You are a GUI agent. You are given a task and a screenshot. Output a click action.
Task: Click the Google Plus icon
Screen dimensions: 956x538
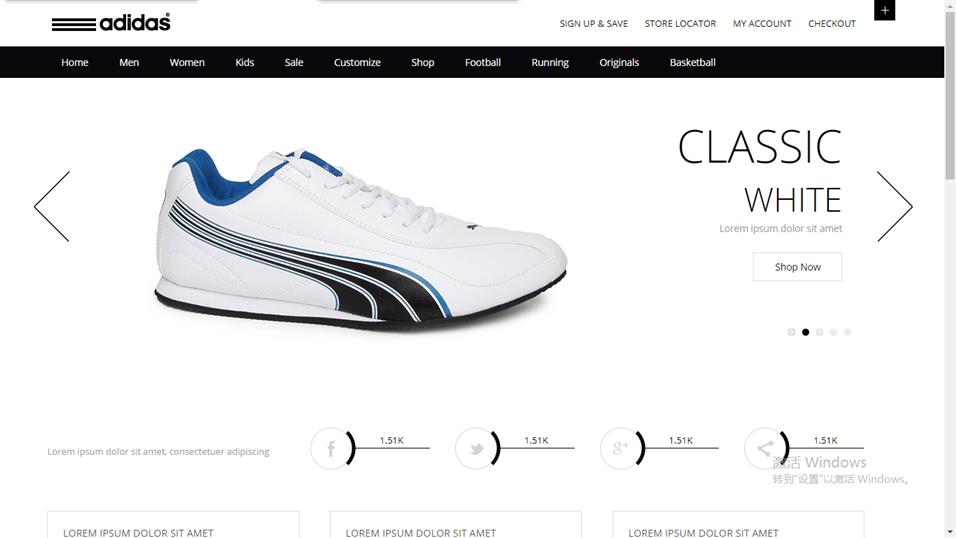click(620, 448)
